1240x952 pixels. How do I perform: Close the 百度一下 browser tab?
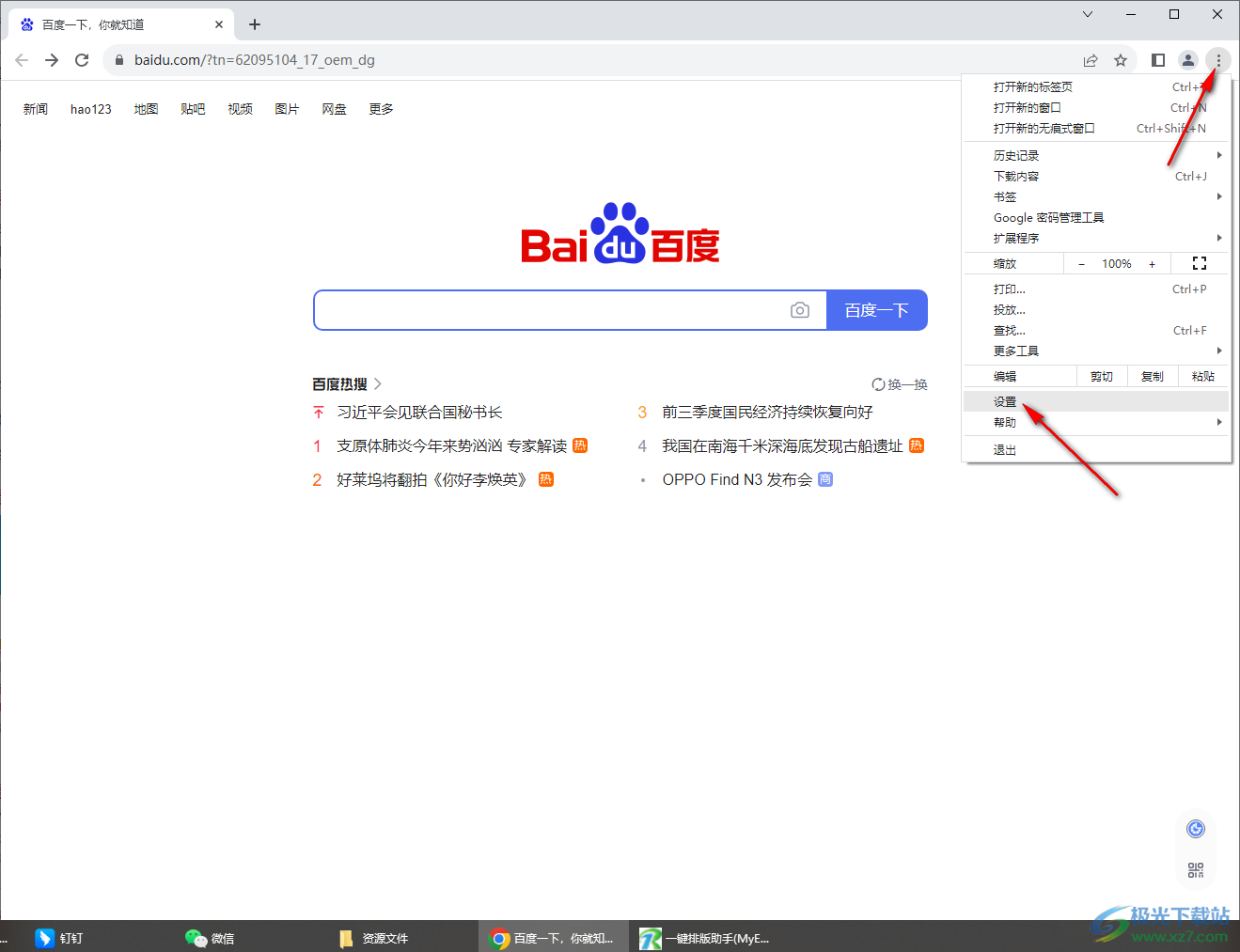(219, 24)
